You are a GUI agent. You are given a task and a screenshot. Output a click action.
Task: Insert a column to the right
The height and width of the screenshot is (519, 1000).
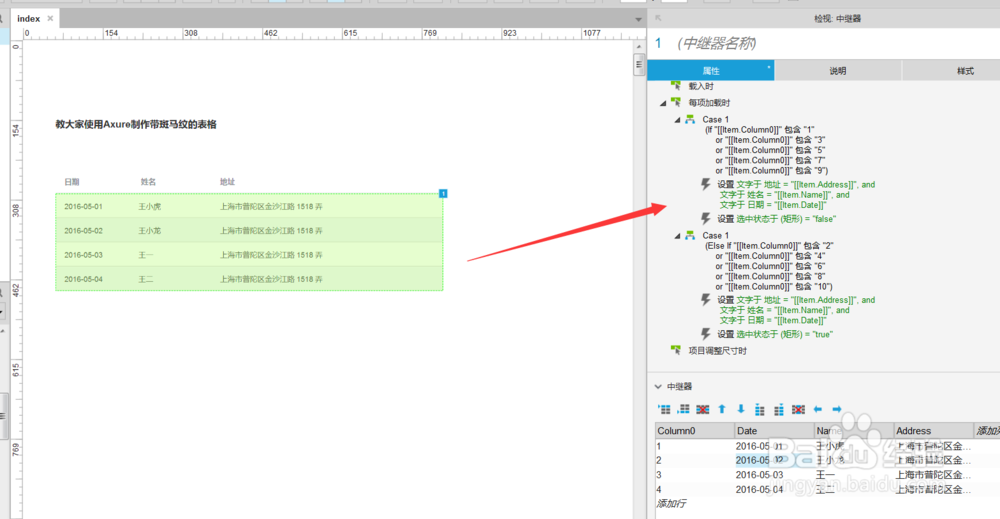[x=779, y=409]
